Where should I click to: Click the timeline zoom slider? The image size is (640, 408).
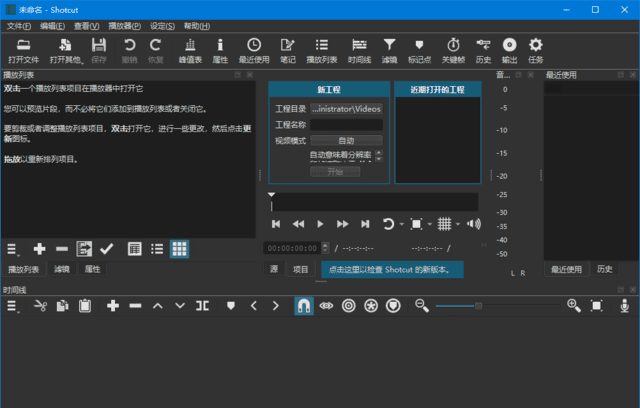(x=498, y=306)
